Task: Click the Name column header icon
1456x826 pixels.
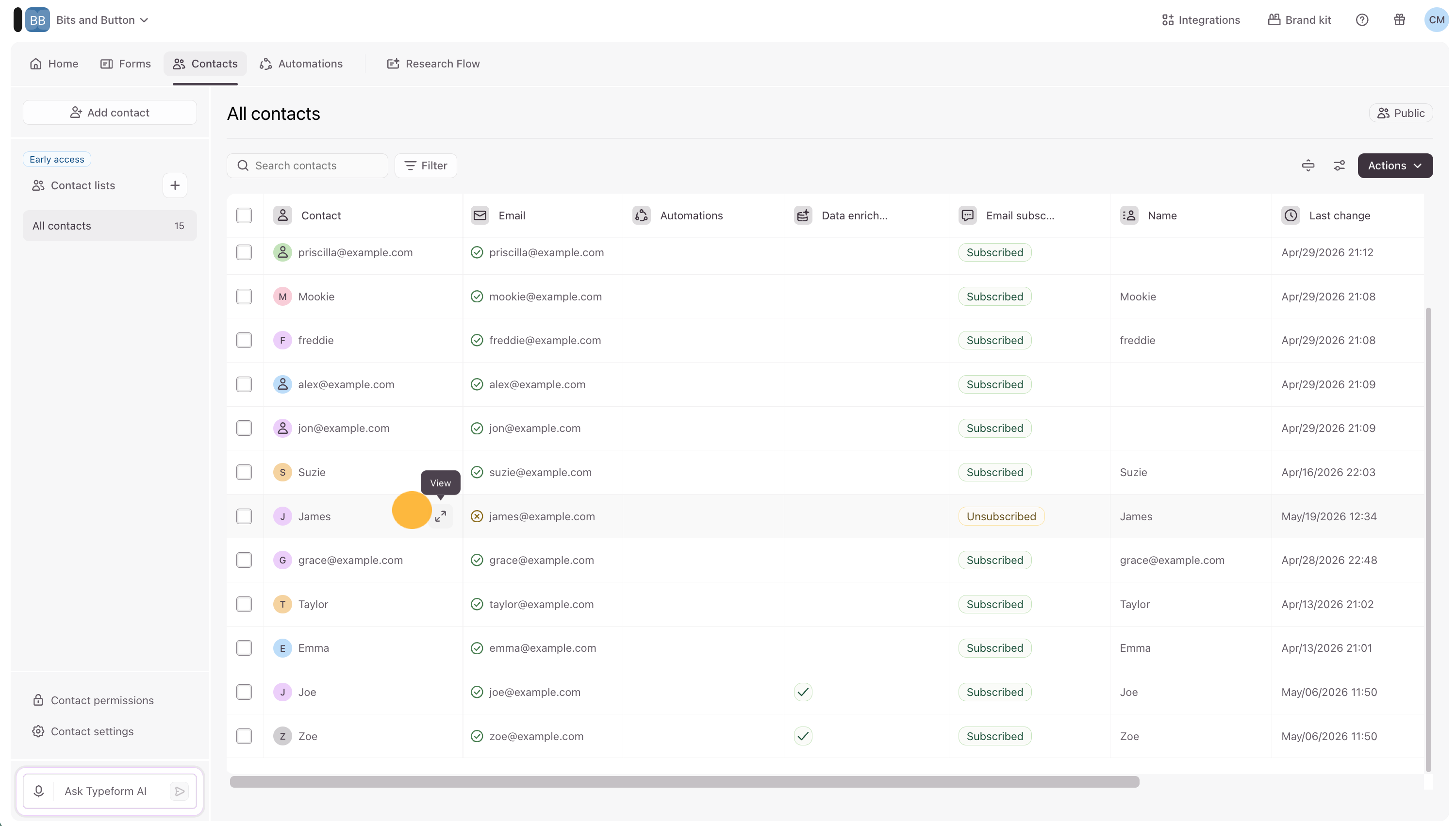Action: coord(1129,215)
